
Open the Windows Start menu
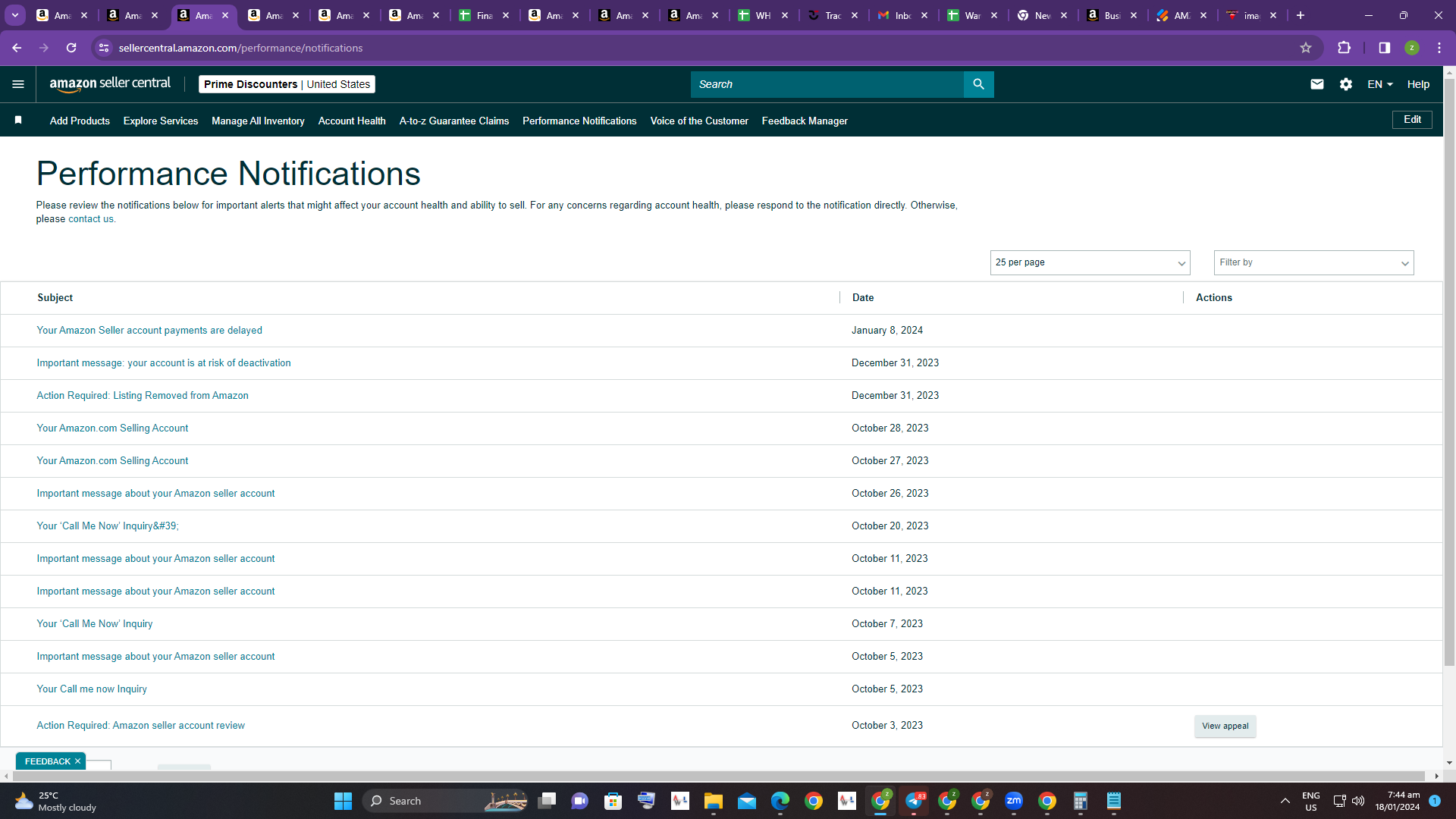[343, 801]
